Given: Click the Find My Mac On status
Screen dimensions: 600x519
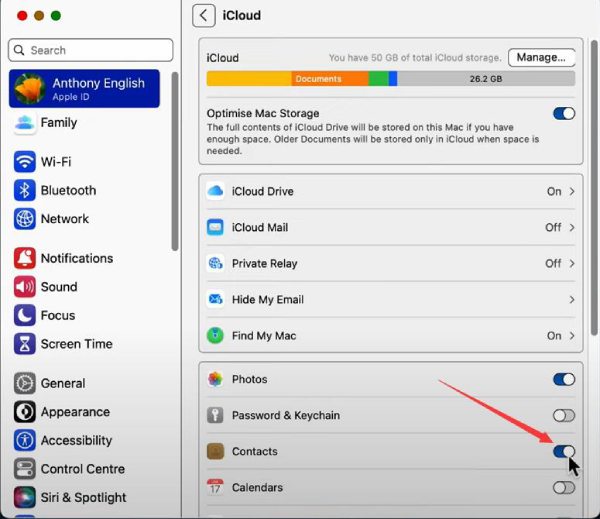Looking at the screenshot, I should tap(554, 336).
